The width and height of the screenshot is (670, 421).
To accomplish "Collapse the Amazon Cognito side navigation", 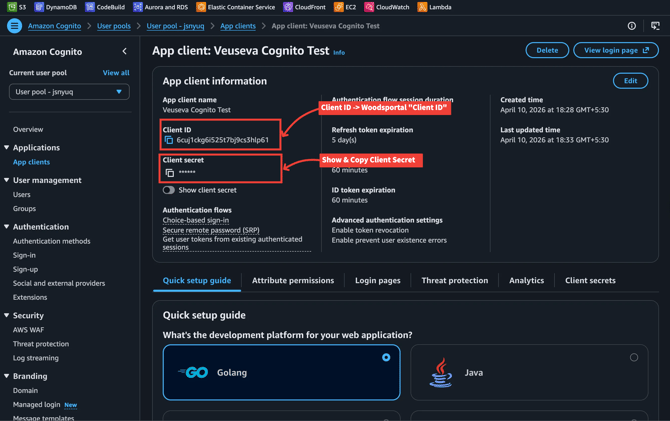I will click(124, 51).
